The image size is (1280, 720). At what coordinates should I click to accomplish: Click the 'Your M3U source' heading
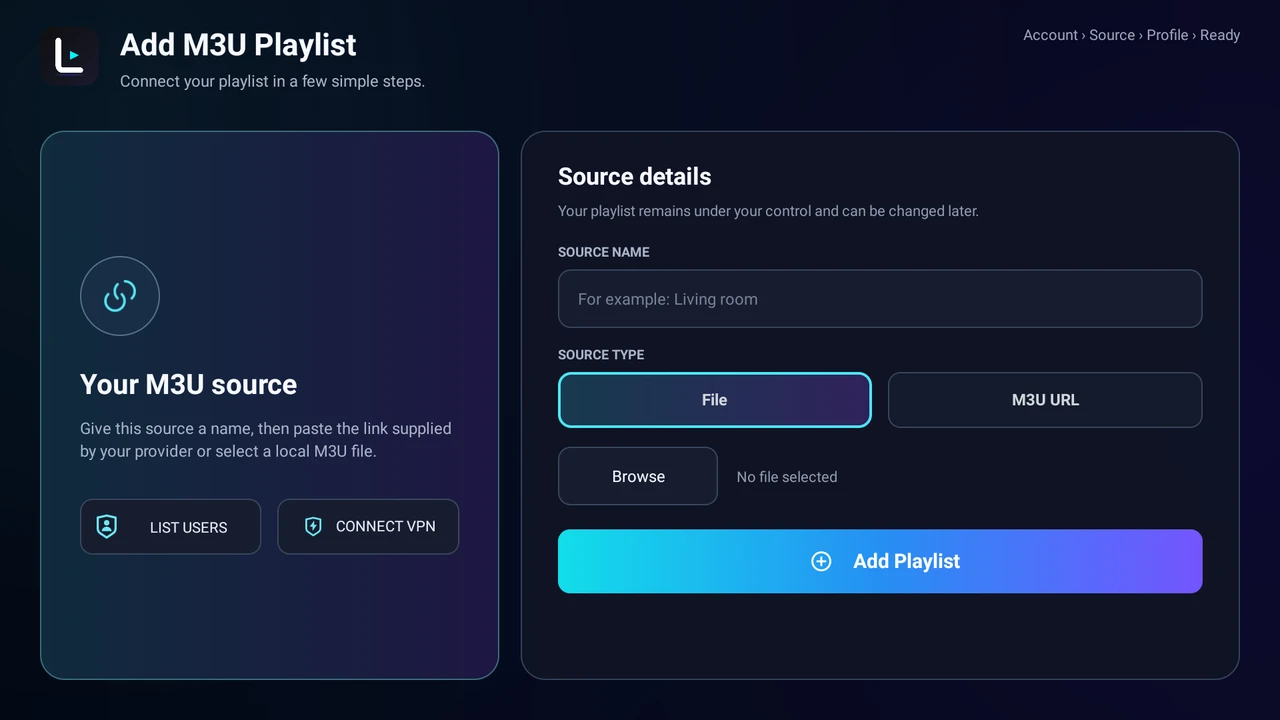pyautogui.click(x=188, y=385)
